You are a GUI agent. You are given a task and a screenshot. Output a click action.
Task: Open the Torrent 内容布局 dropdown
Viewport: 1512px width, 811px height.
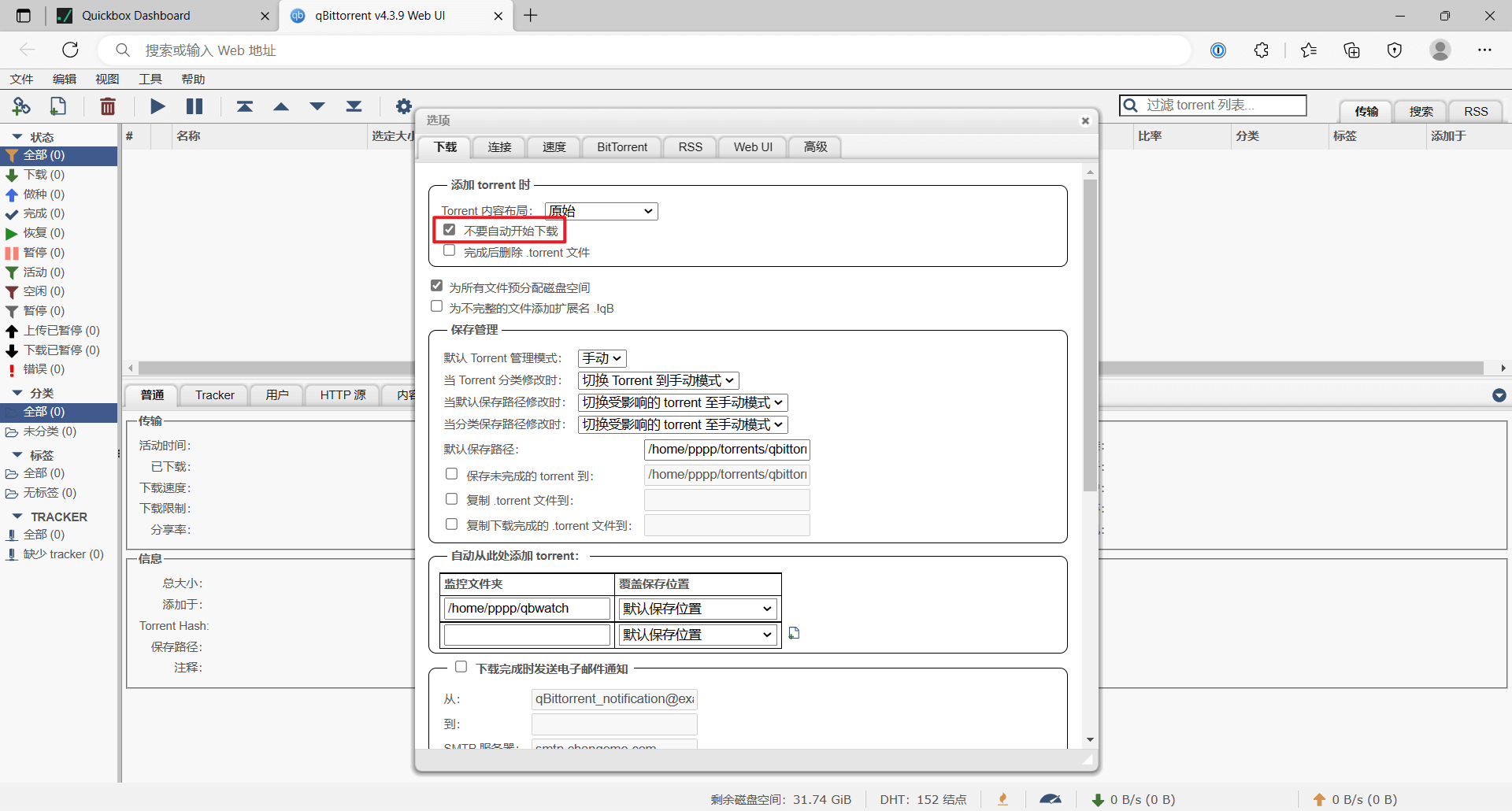click(x=601, y=211)
